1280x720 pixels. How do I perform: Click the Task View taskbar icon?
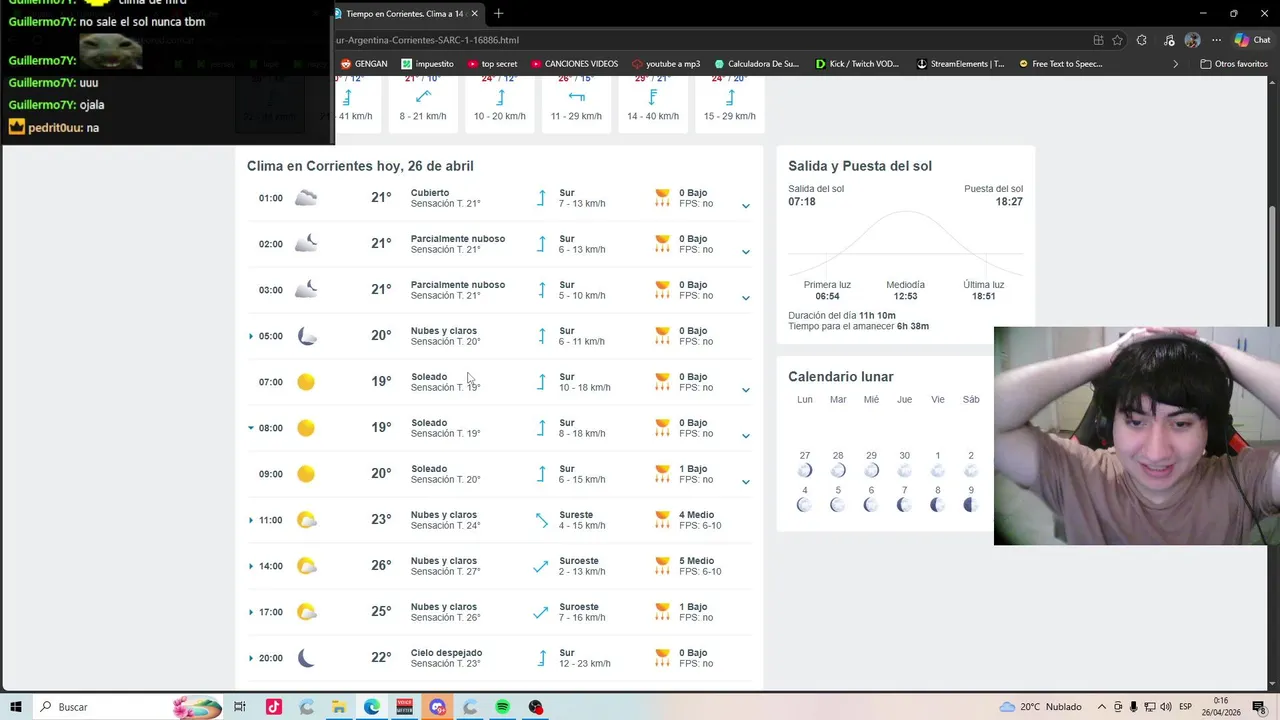point(240,707)
